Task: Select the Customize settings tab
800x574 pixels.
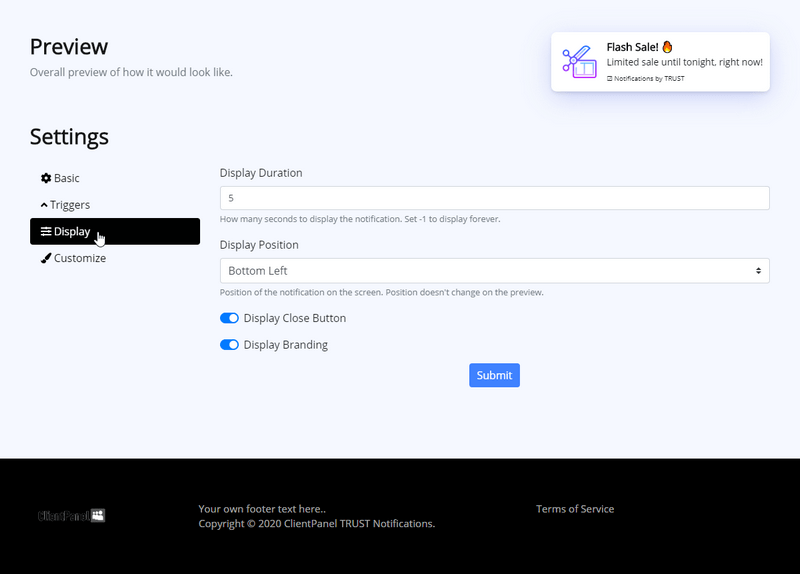Action: [x=79, y=258]
